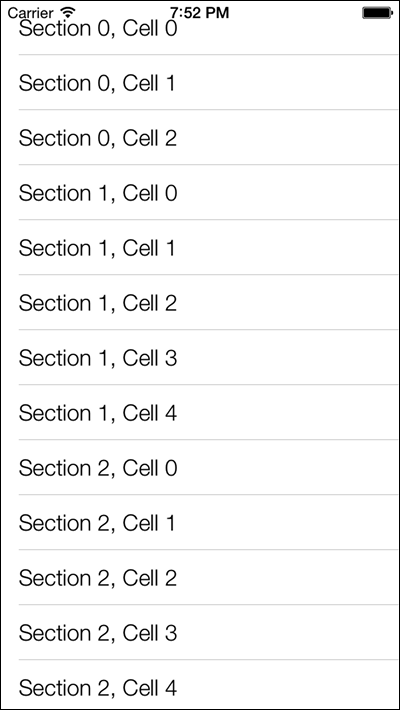Click the Section 1, Cell 3 row
Viewport: 400px width, 710px height.
tap(200, 357)
